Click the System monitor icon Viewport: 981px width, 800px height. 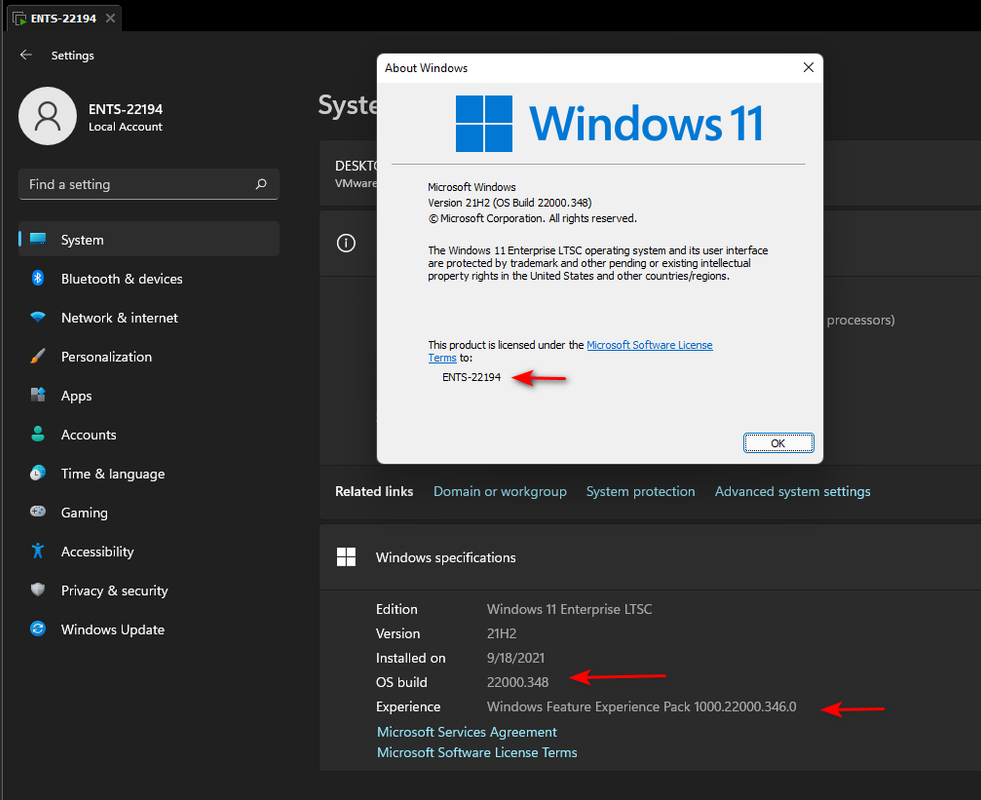coord(38,239)
